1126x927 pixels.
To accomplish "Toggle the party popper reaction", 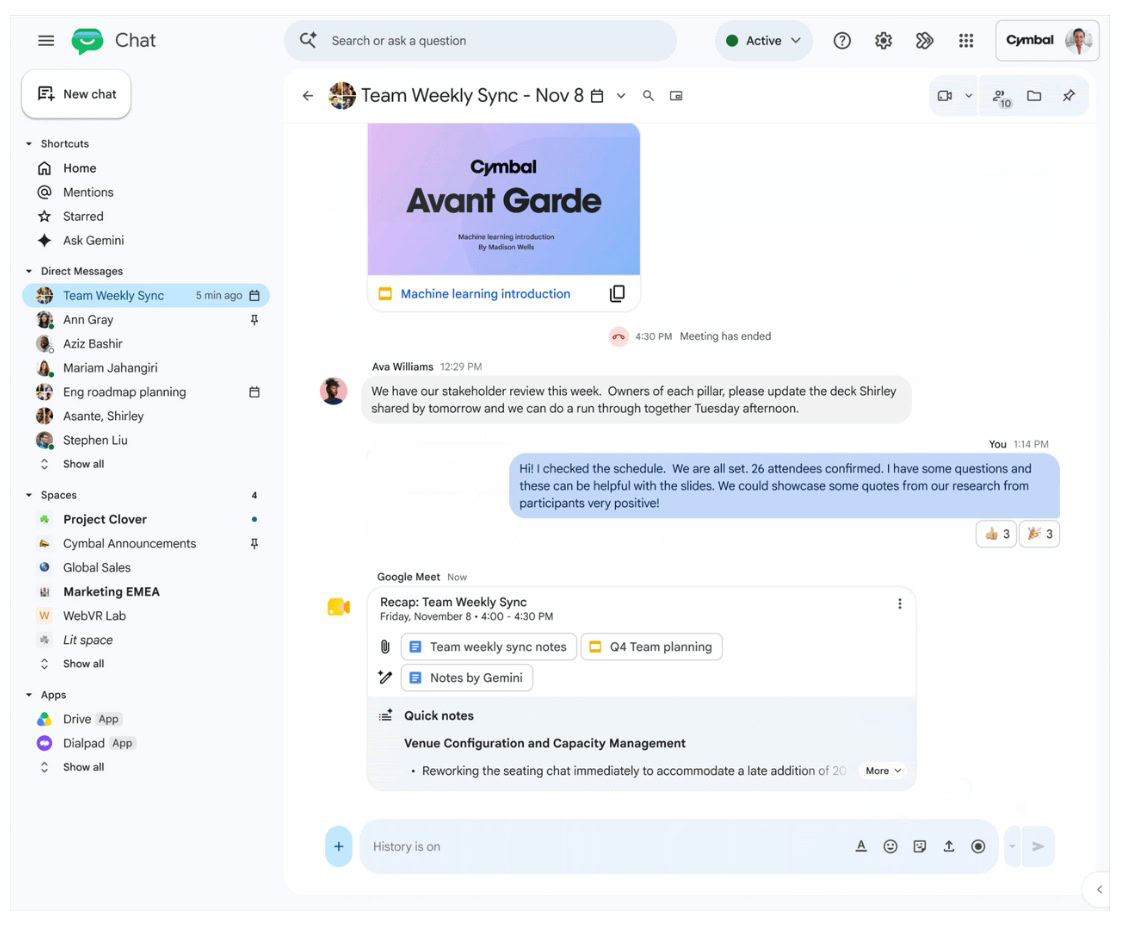I will pos(1039,534).
